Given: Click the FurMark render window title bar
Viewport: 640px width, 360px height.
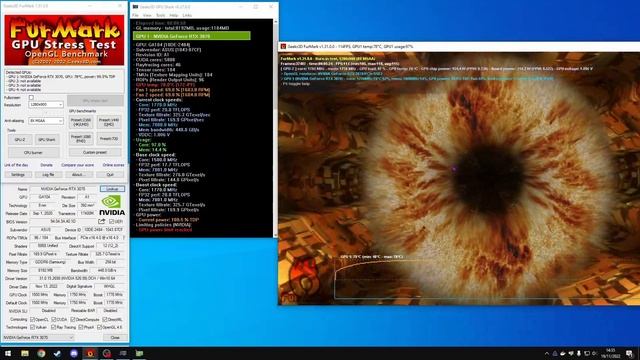Looking at the screenshot, I should click(459, 47).
